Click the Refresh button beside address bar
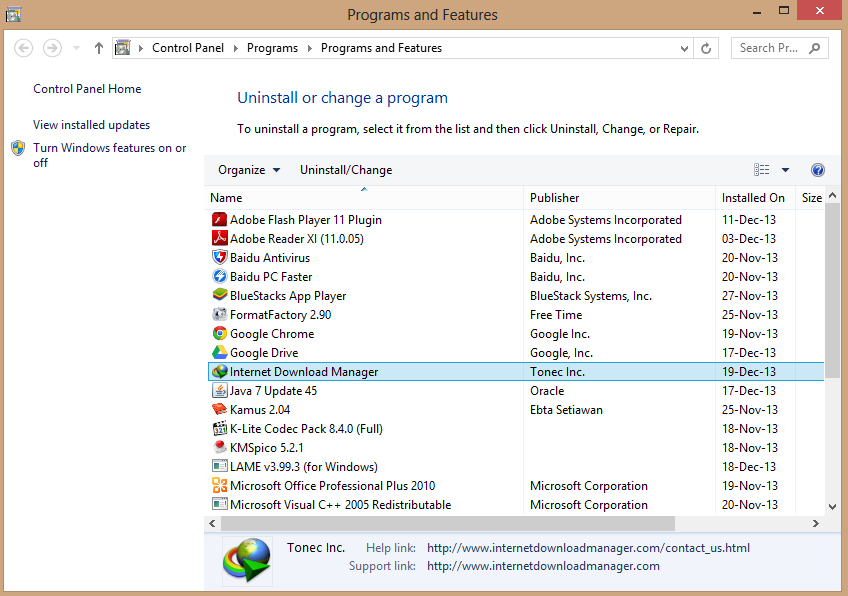Image resolution: width=848 pixels, height=596 pixels. pos(706,48)
